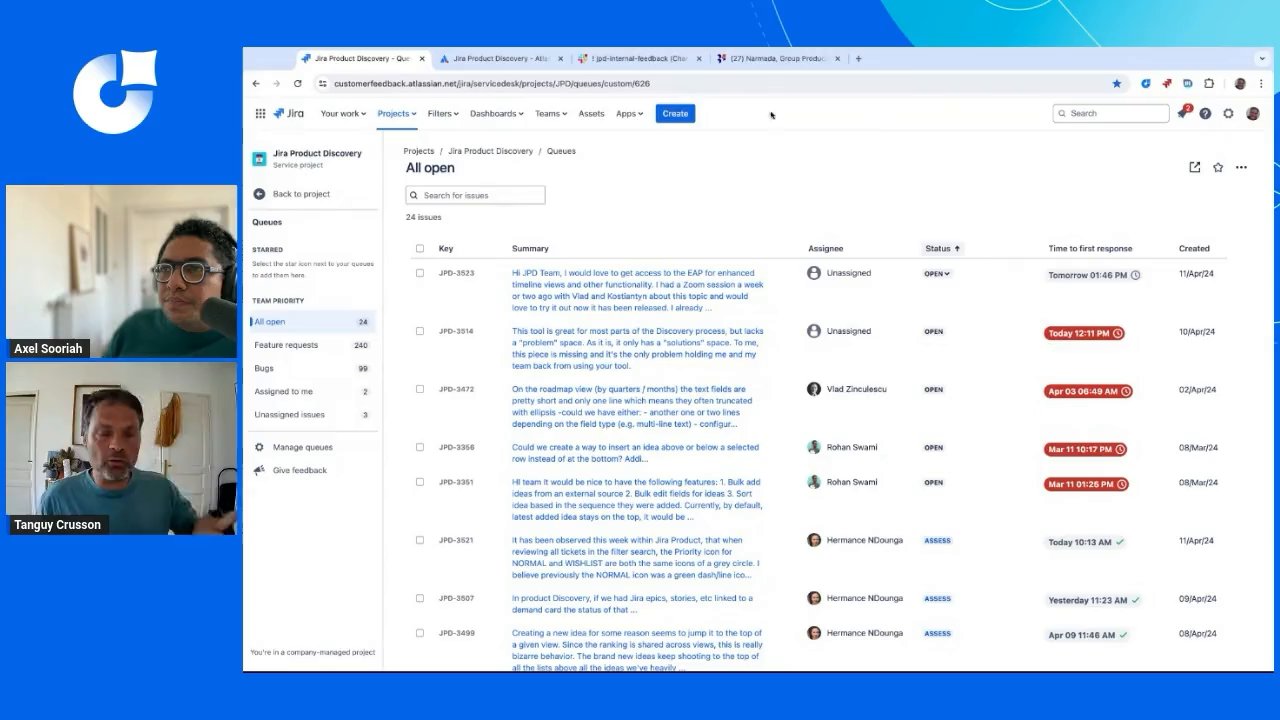Open queue in new window icon

[1194, 167]
